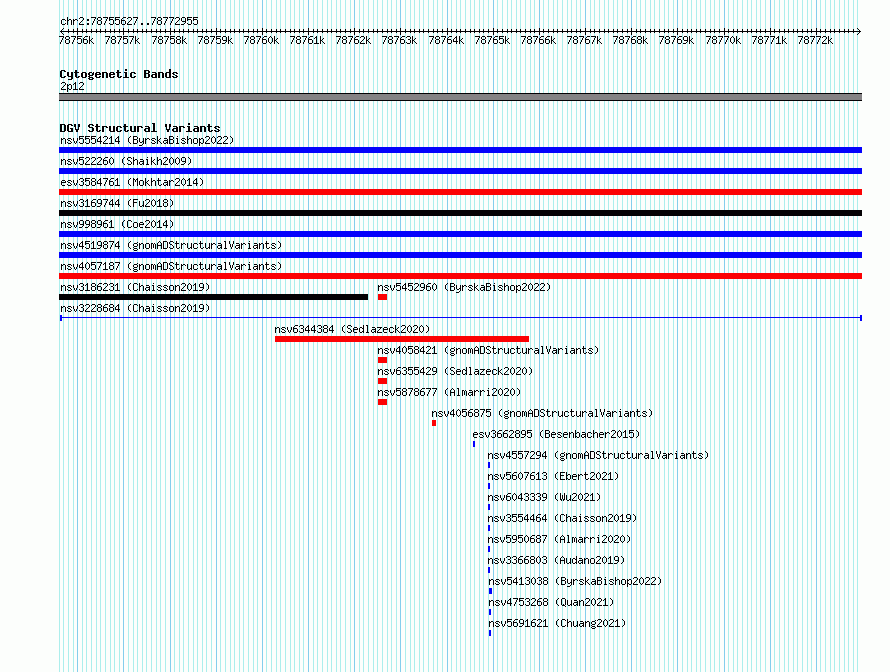Image resolution: width=890 pixels, height=672 pixels.
Task: Click the blue bar under nsv998961
Action: coord(460,234)
